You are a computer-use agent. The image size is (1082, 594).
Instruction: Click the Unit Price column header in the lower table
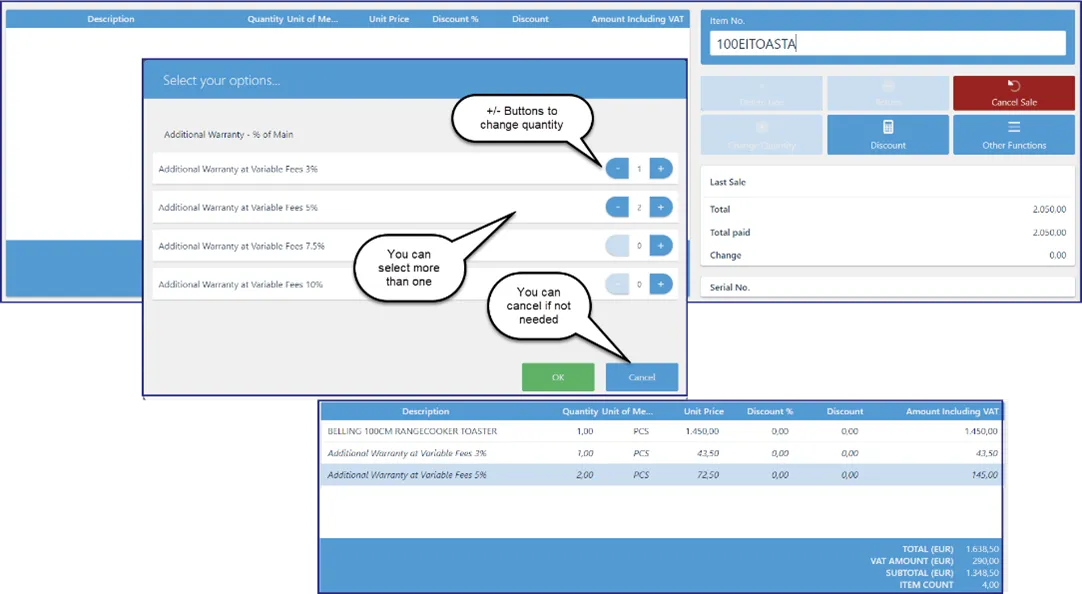703,411
